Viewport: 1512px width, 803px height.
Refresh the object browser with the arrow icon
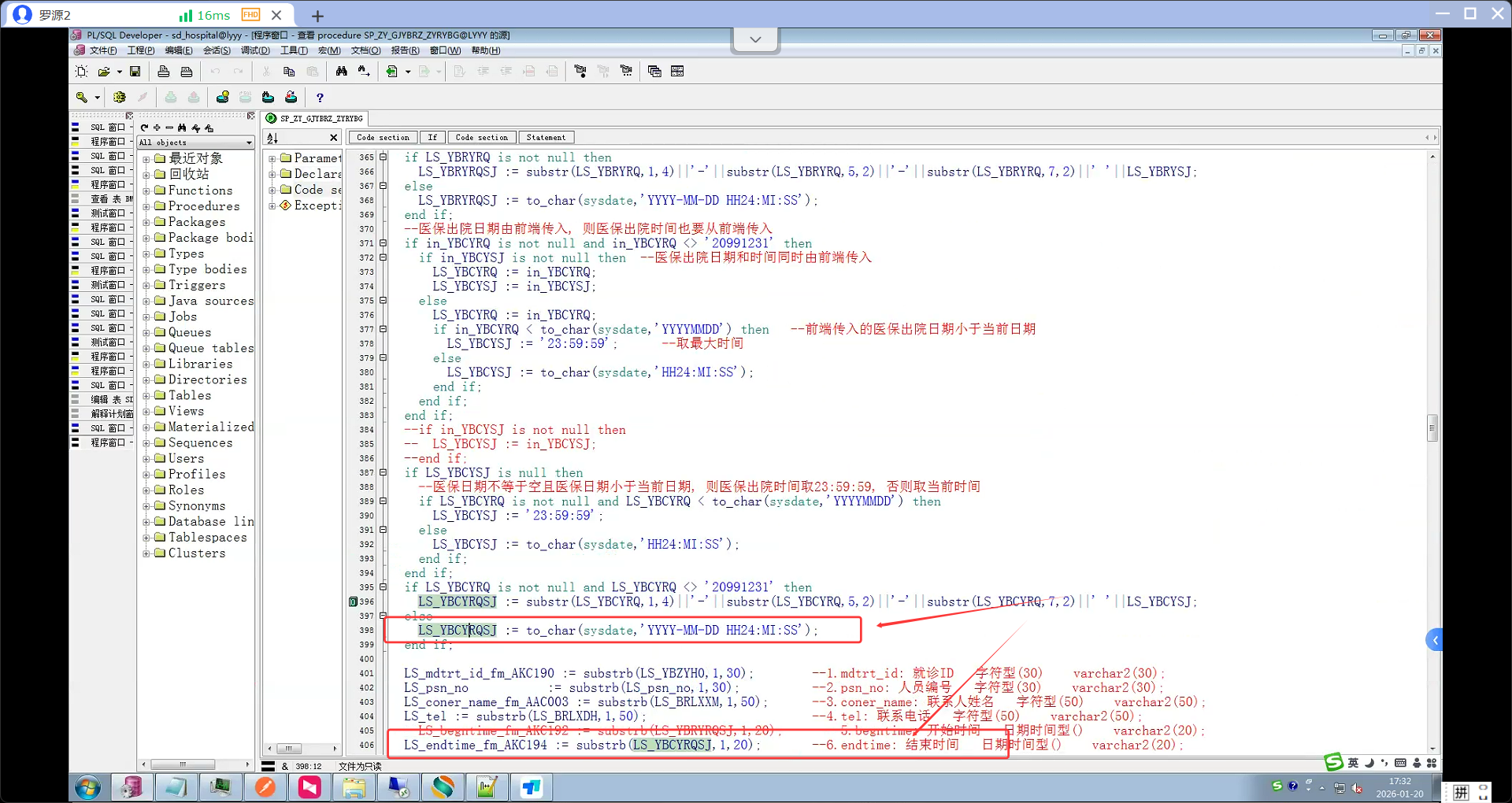click(144, 128)
